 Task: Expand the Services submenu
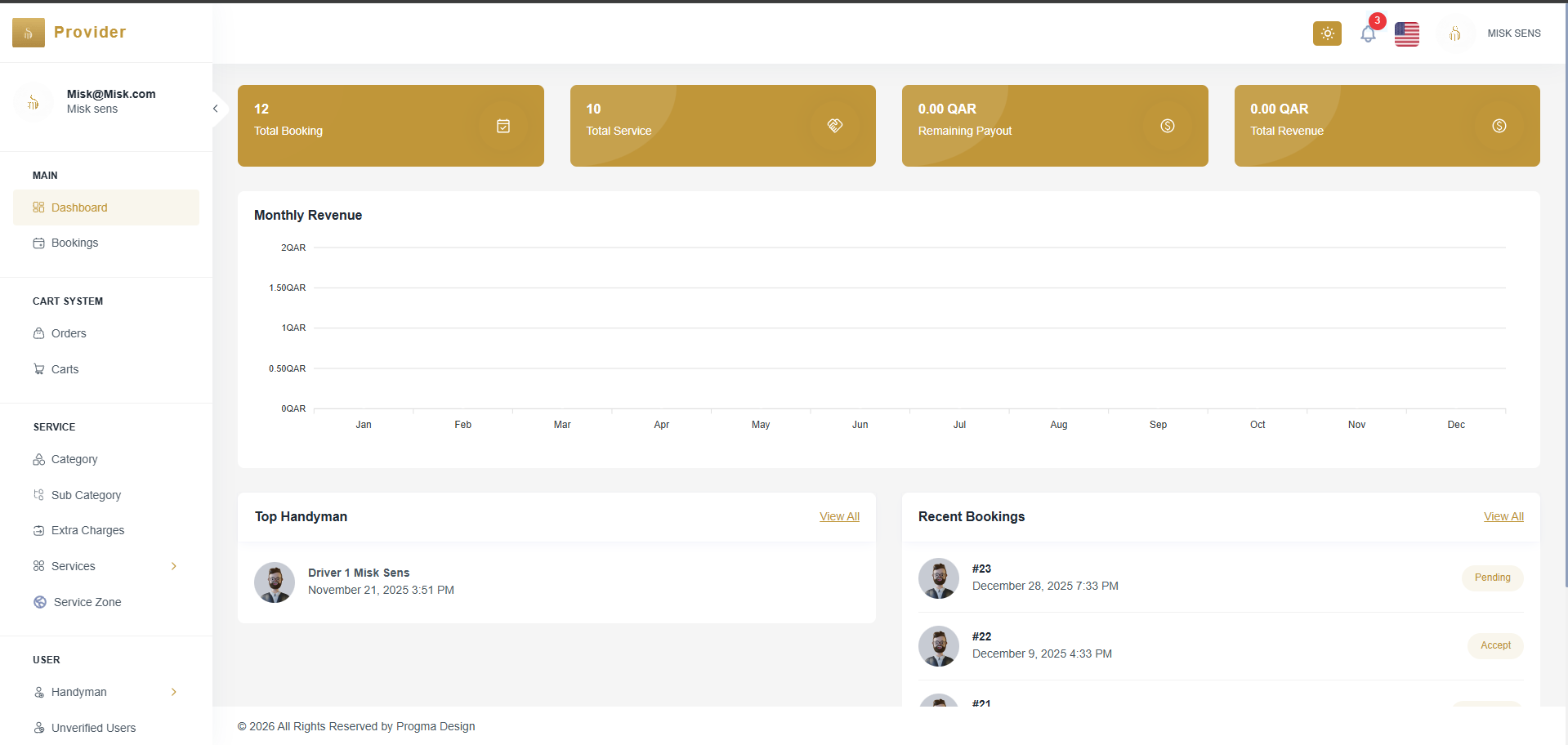[173, 566]
